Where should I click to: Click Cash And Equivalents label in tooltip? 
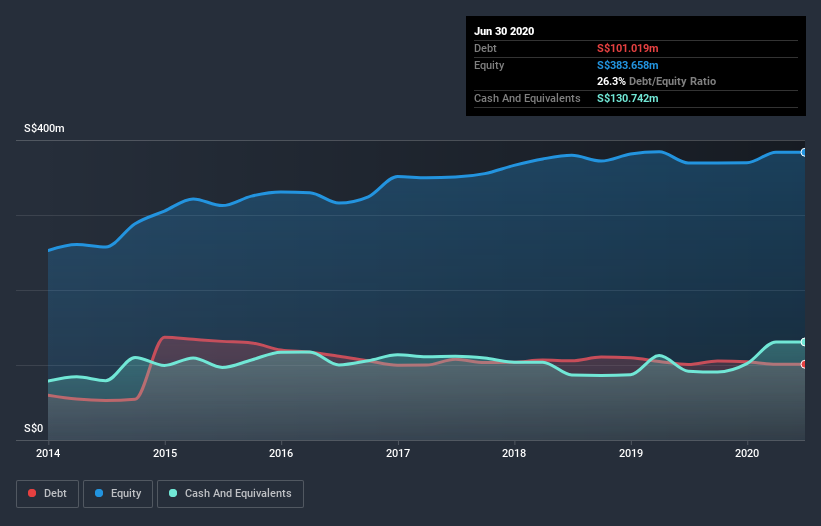click(527, 98)
